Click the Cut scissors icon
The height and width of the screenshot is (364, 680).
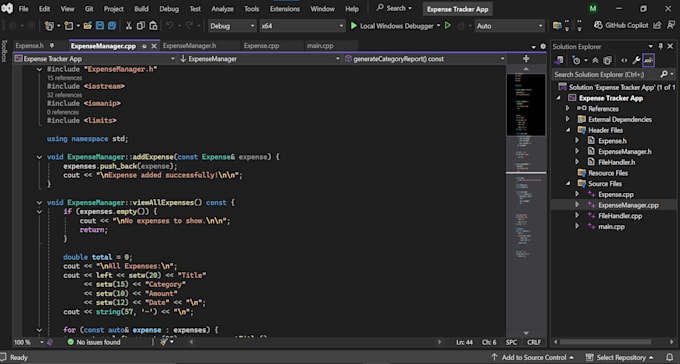(x=128, y=26)
